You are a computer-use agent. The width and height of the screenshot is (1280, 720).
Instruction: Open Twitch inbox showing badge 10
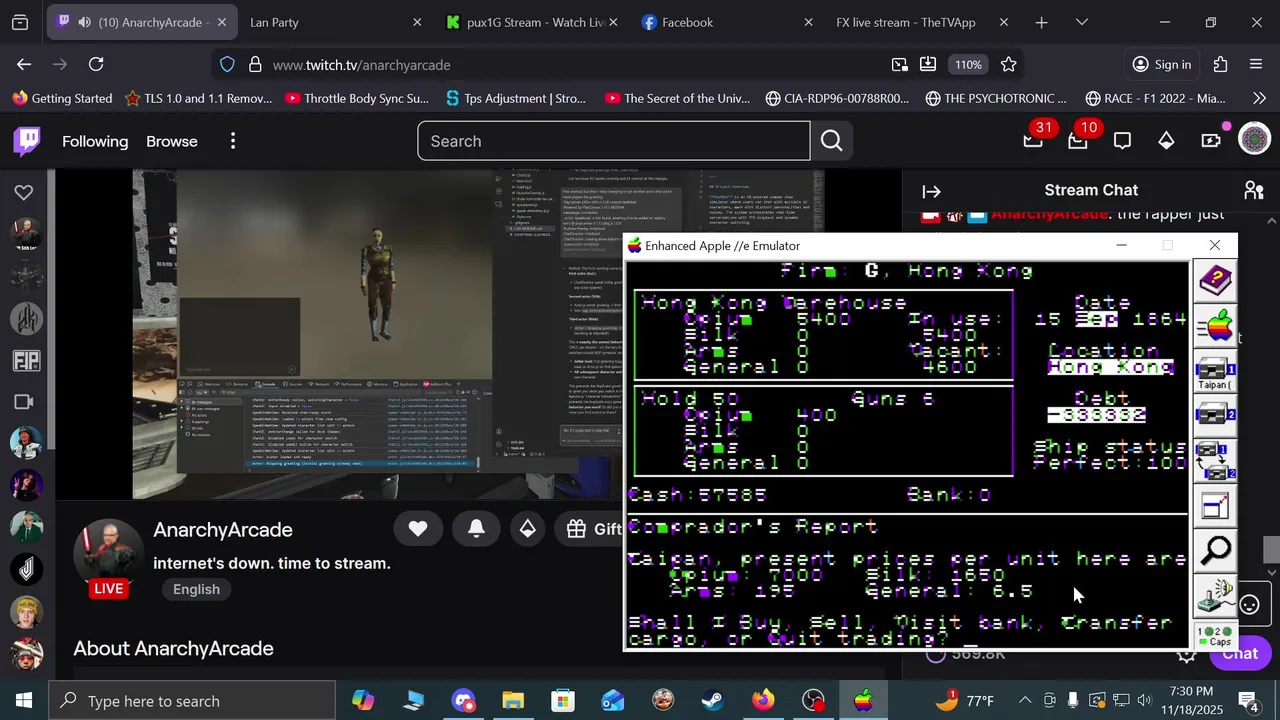(x=1078, y=140)
